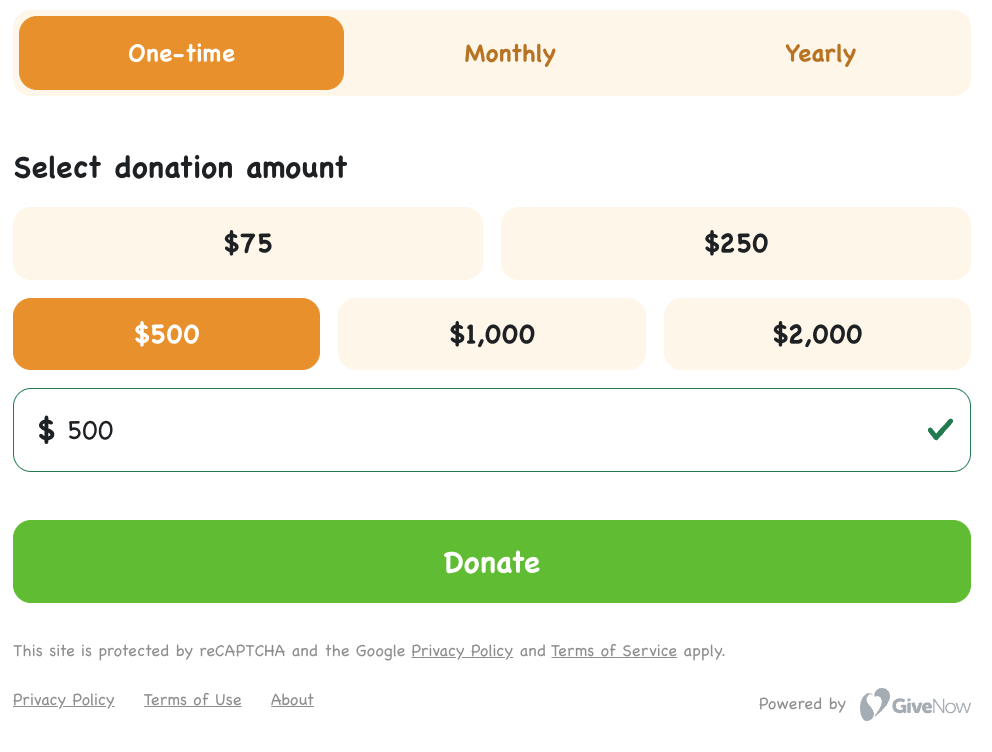Image resolution: width=992 pixels, height=752 pixels.
Task: Pick the $75 donation amount
Action: pyautogui.click(x=248, y=243)
